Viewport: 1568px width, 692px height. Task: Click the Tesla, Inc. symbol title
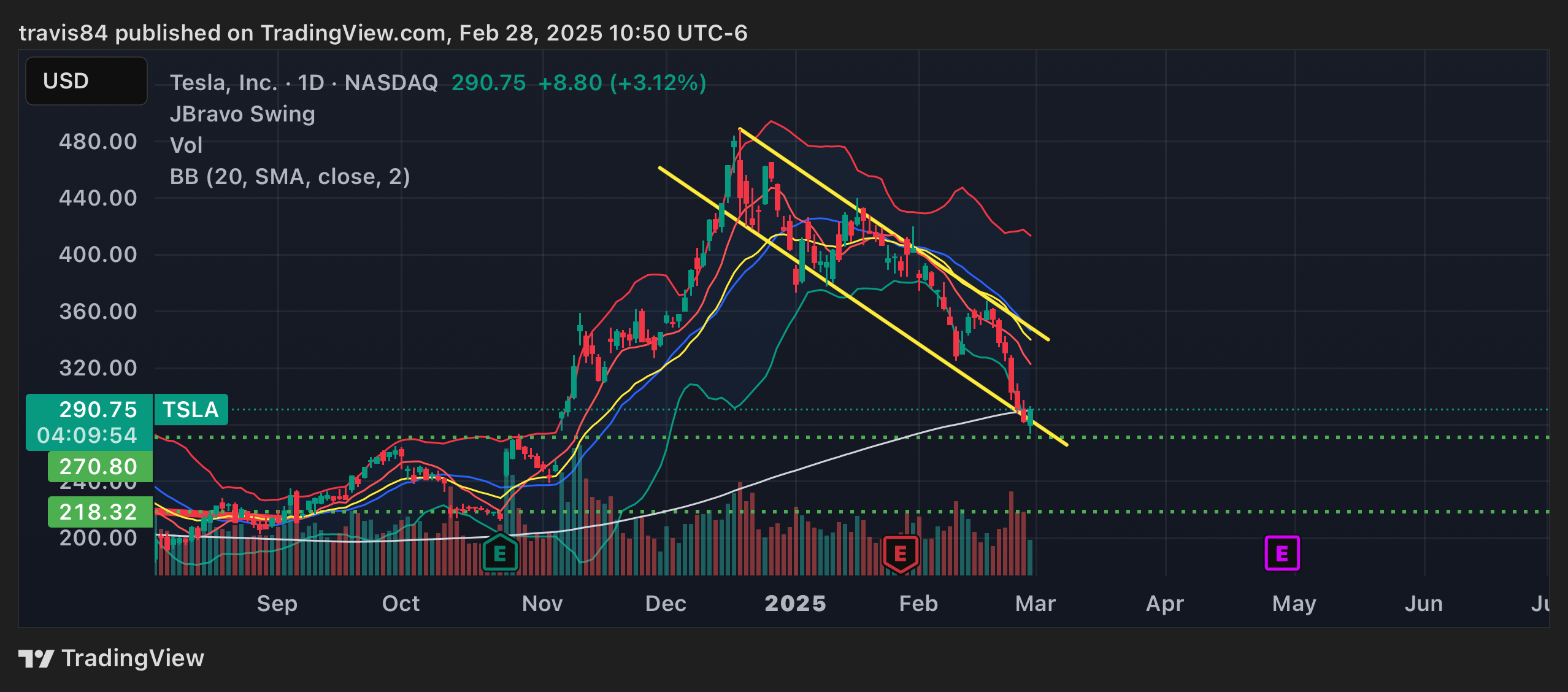tap(224, 83)
